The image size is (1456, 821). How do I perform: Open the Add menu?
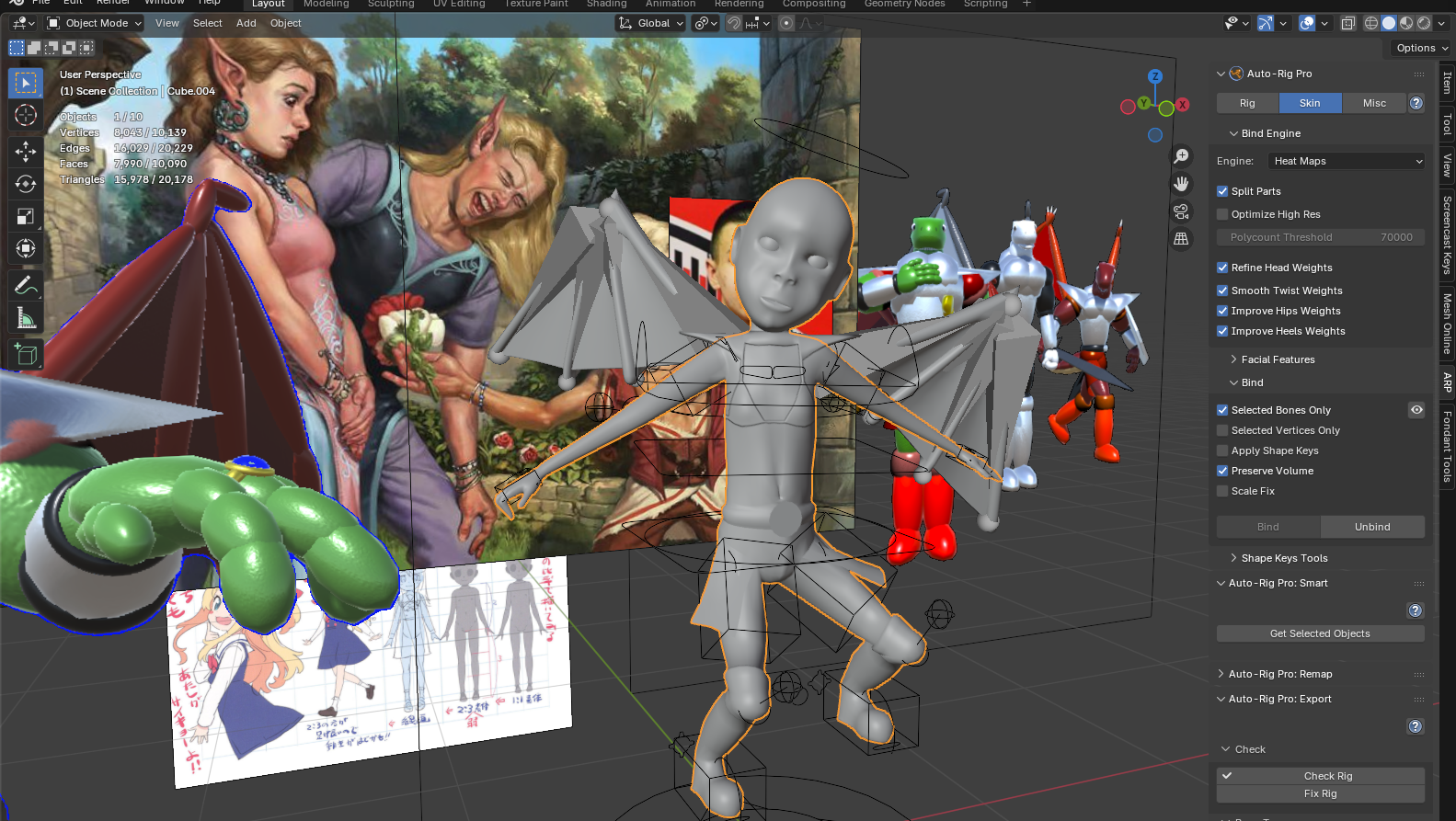[x=246, y=23]
